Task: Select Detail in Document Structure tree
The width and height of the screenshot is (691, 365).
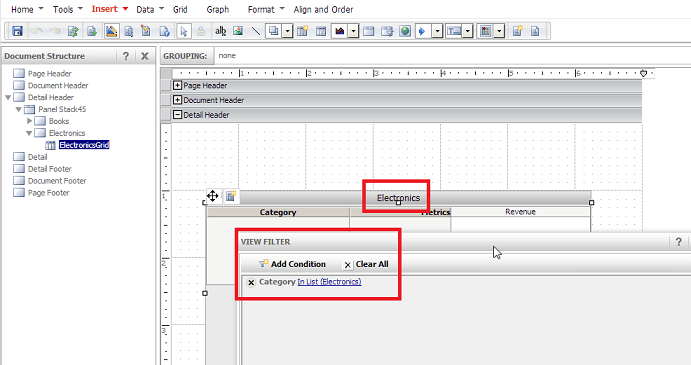Action: [37, 157]
